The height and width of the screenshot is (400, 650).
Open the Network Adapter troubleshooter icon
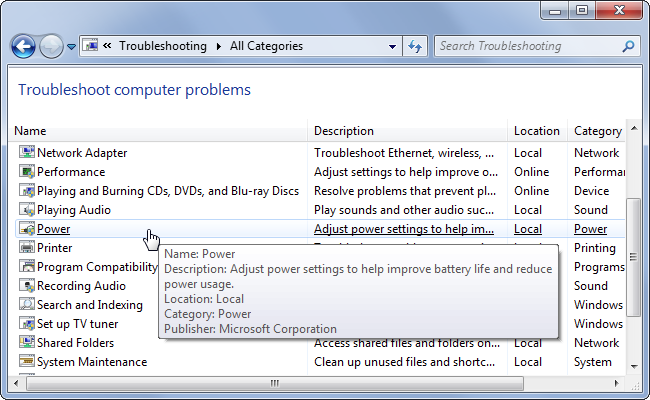tap(27, 152)
